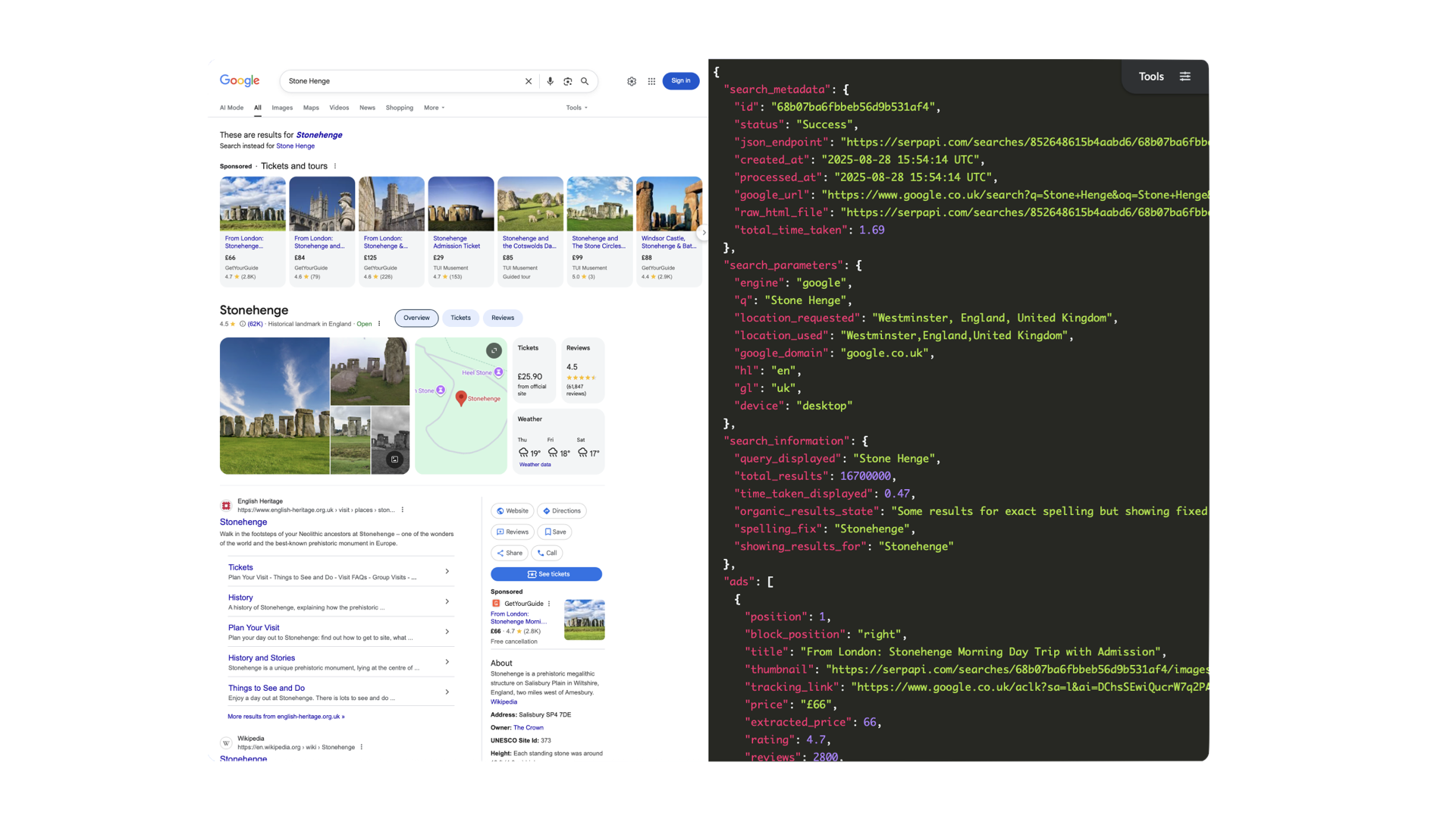Open the Tools dropdown under search bar
Screen dimensions: 1456x819
click(x=576, y=108)
